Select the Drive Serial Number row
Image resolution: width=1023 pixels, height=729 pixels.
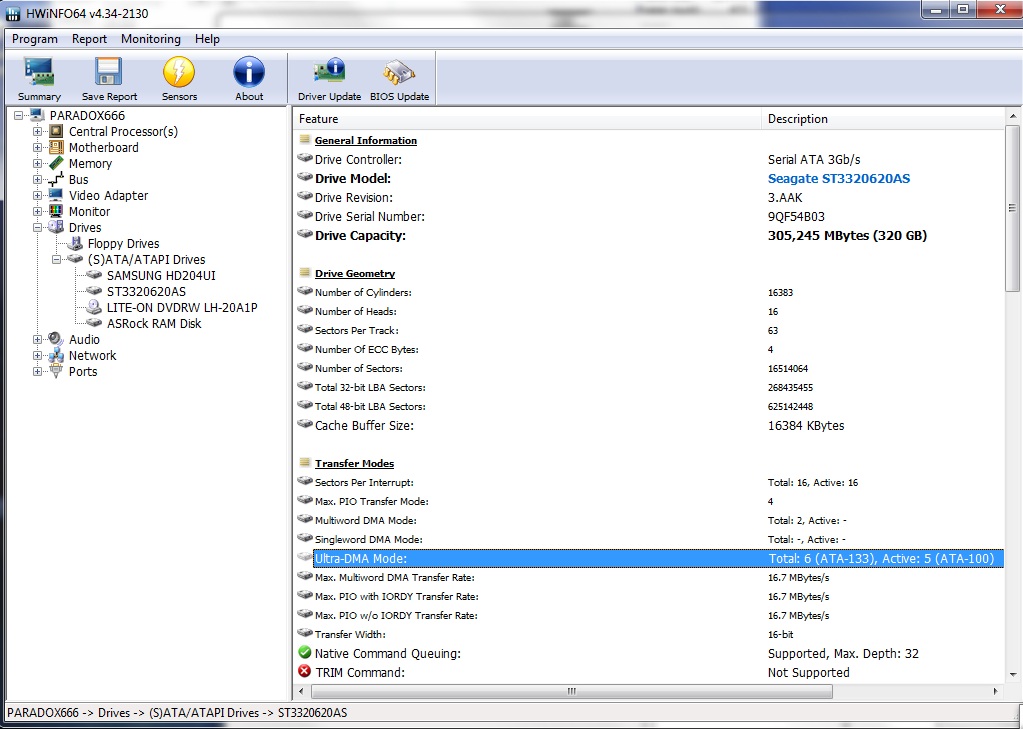pyautogui.click(x=649, y=216)
